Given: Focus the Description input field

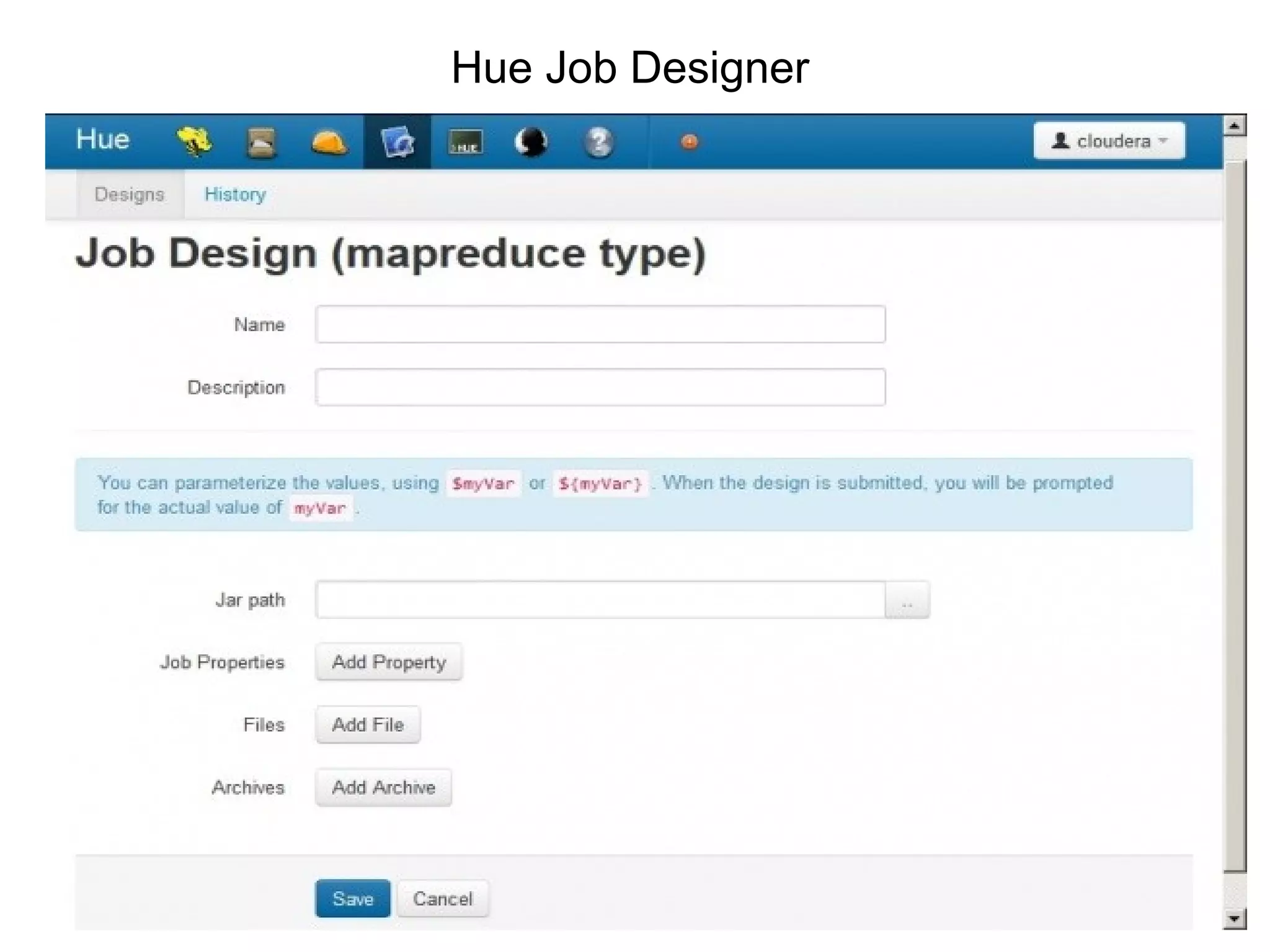Looking at the screenshot, I should 600,388.
